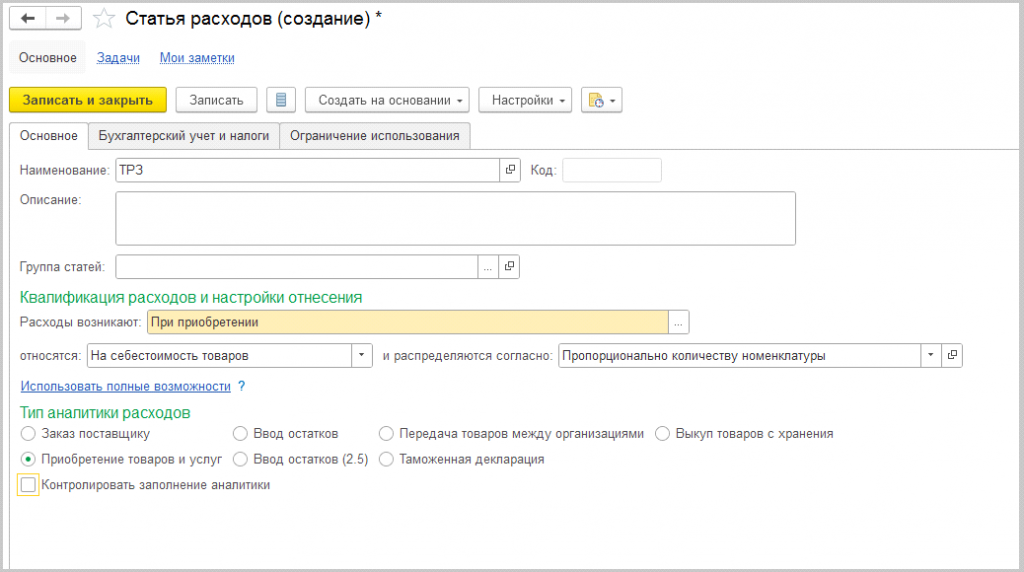Click the open icon beside the distribution rule field

click(952, 355)
